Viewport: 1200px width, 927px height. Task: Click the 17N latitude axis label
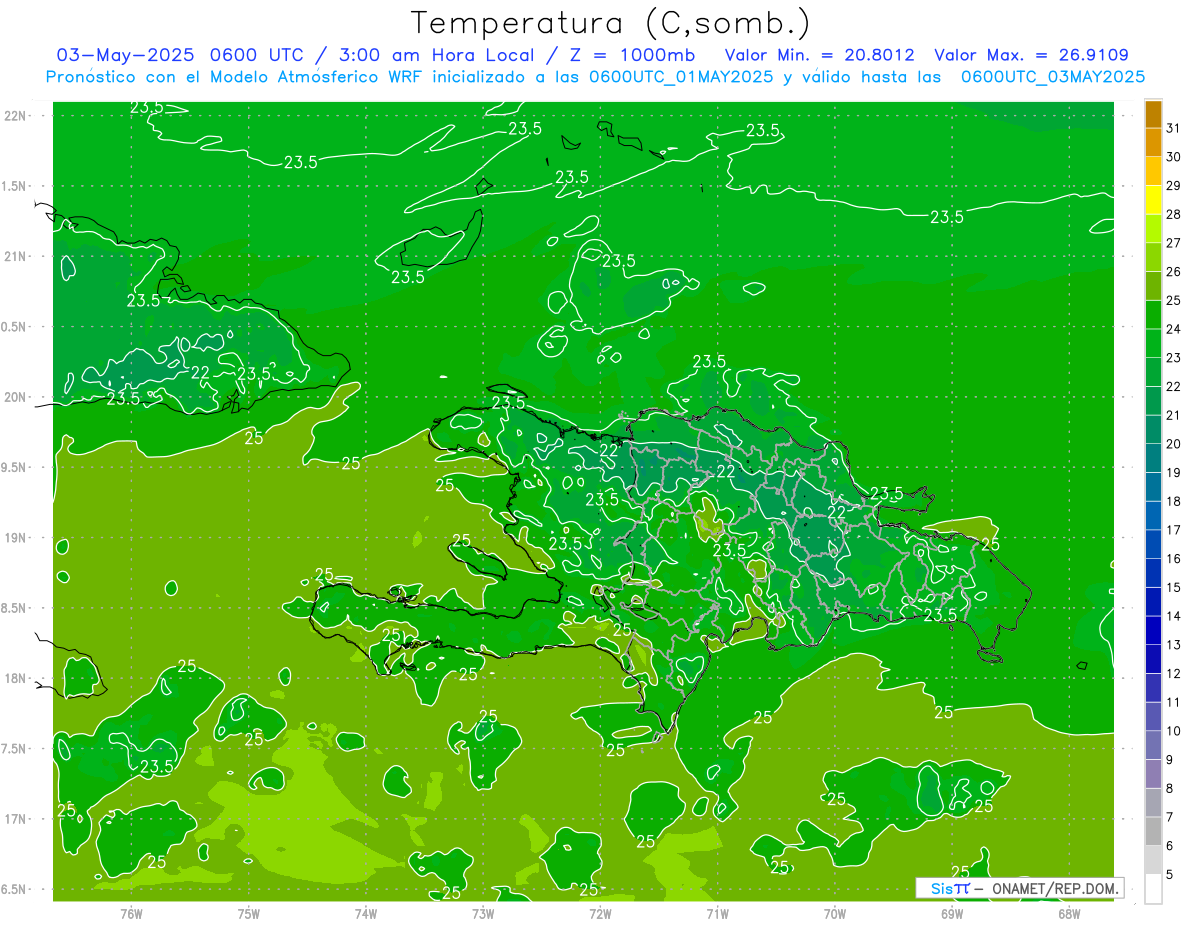click(x=17, y=819)
